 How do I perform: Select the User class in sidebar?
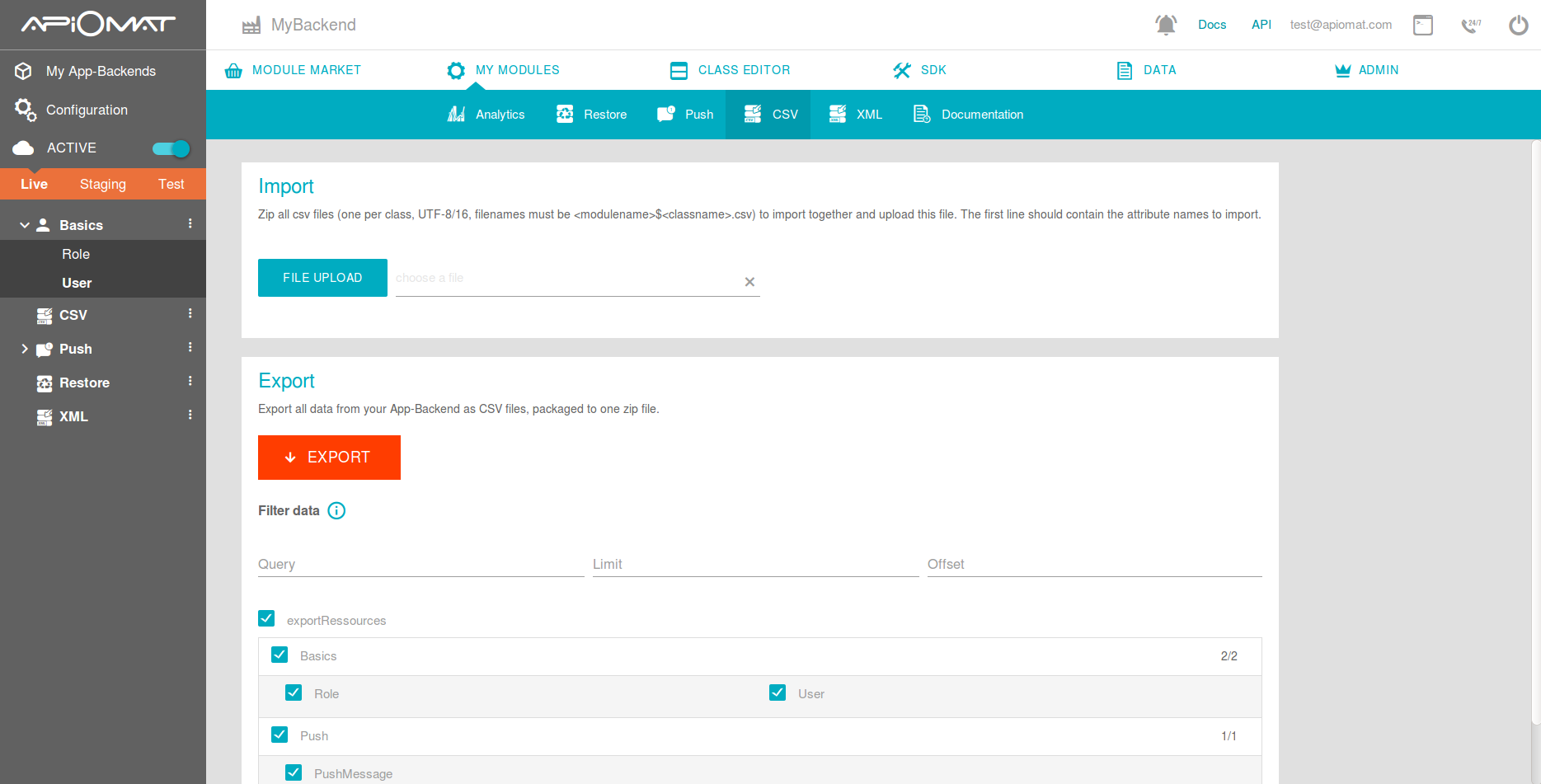[x=77, y=283]
